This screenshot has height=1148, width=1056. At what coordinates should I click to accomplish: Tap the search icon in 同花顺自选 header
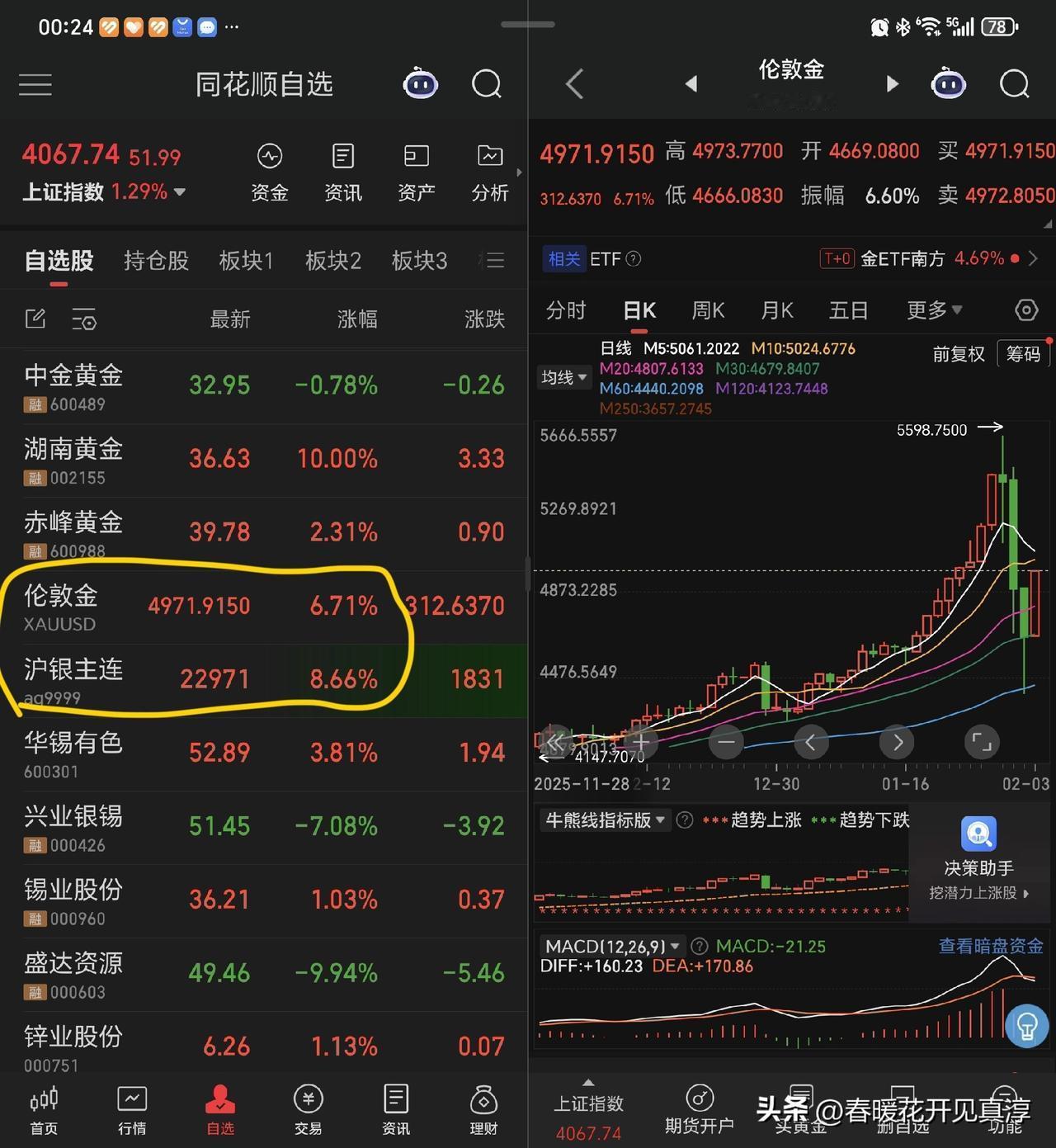coord(487,84)
